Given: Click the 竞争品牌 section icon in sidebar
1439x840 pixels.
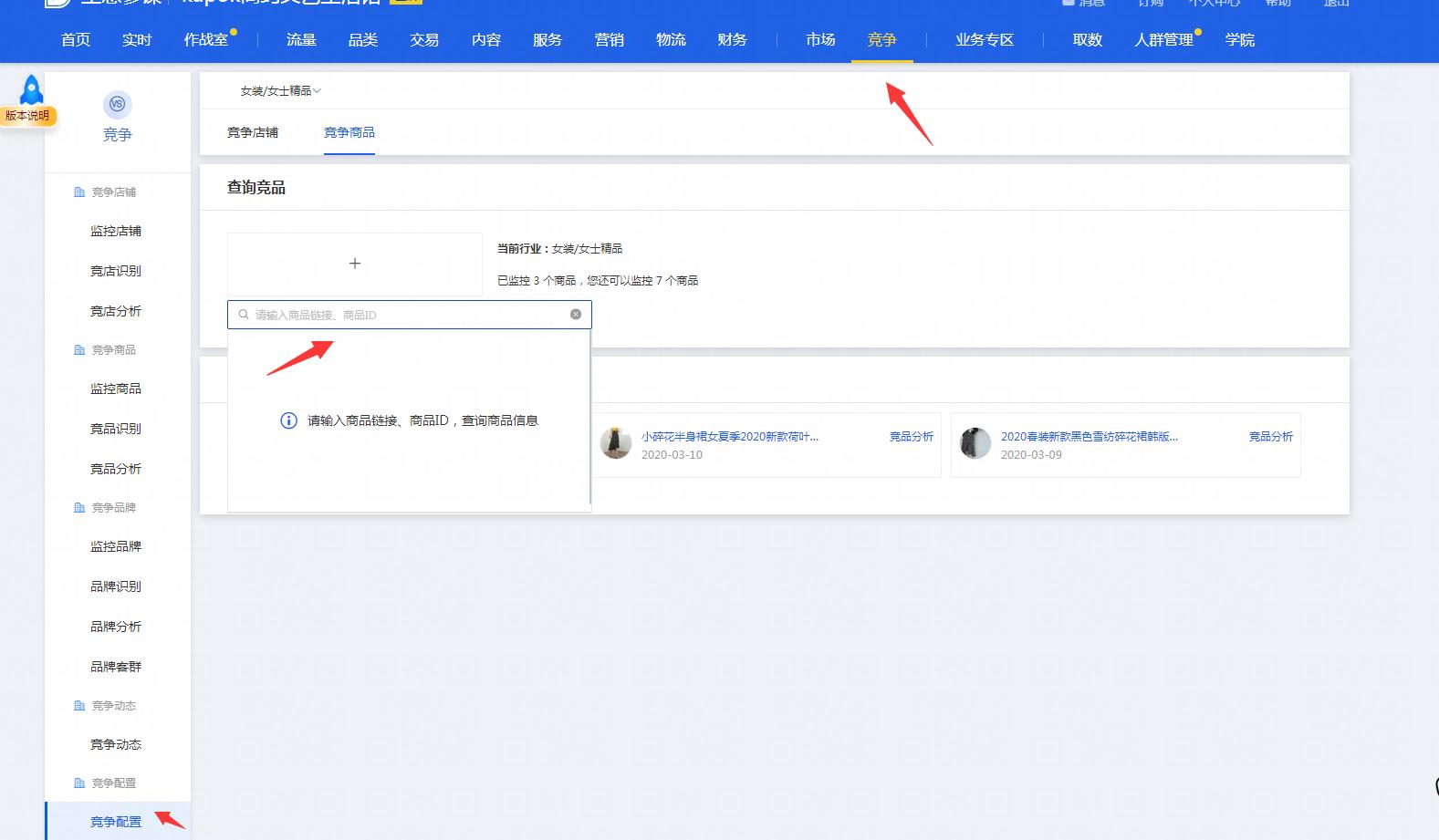Looking at the screenshot, I should (x=79, y=508).
